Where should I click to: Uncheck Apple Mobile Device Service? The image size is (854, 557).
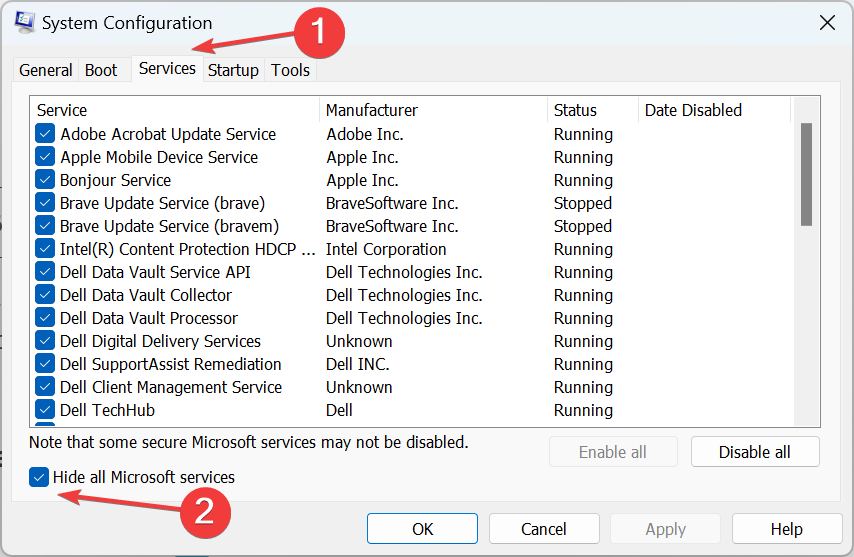pyautogui.click(x=45, y=156)
